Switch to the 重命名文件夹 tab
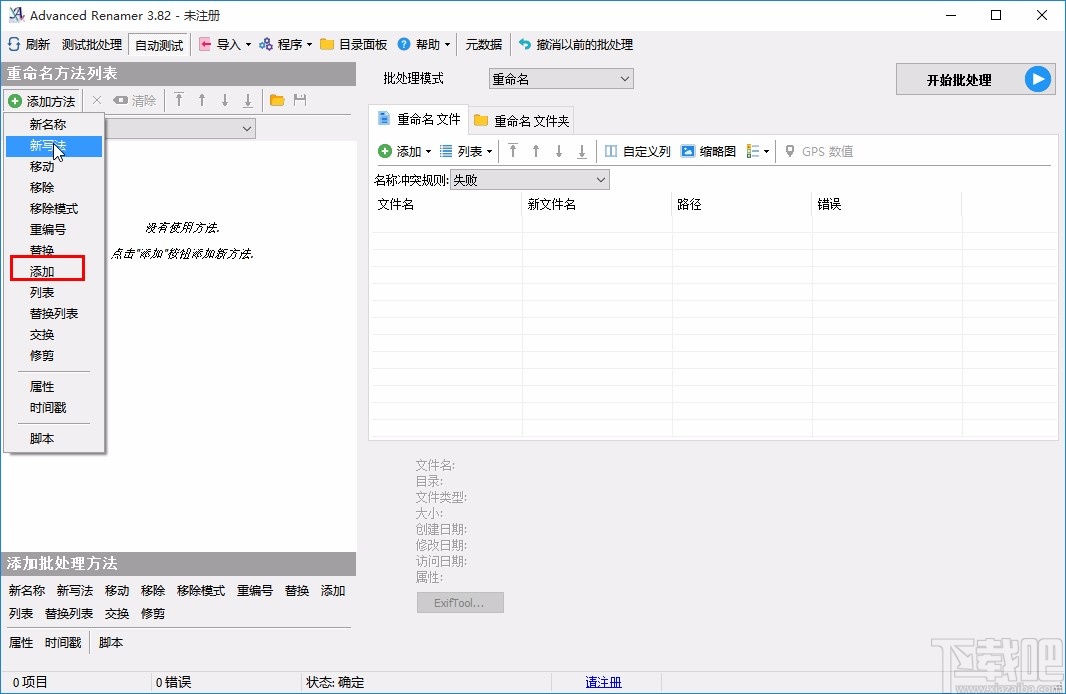The image size is (1066, 694). pyautogui.click(x=521, y=119)
